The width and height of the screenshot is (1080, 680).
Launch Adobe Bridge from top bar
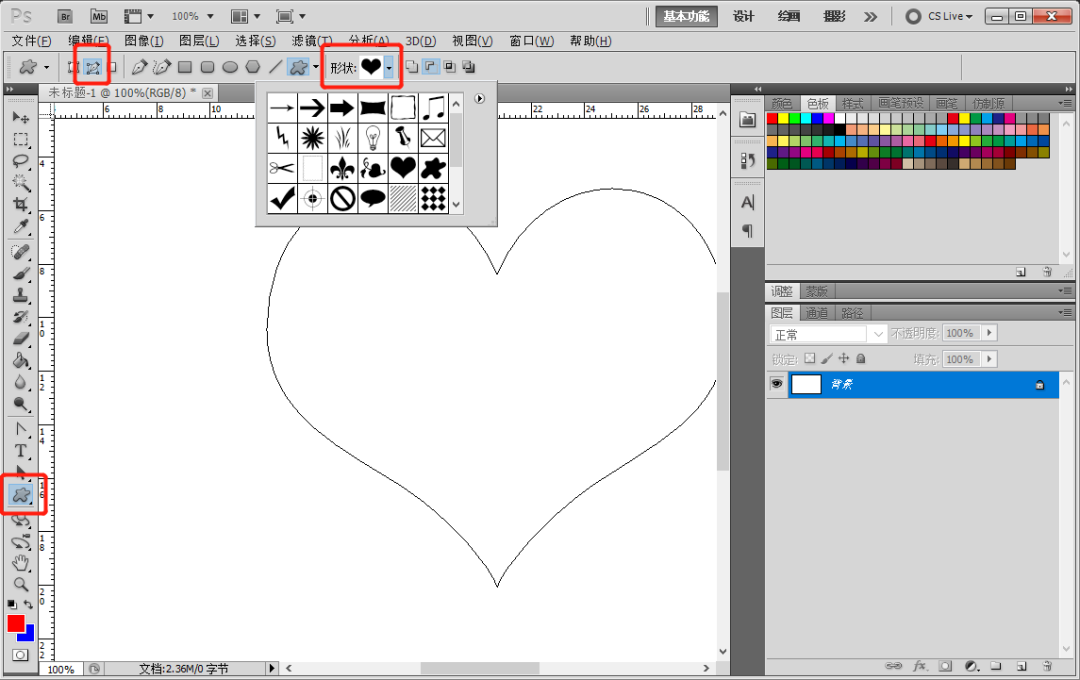[x=65, y=16]
